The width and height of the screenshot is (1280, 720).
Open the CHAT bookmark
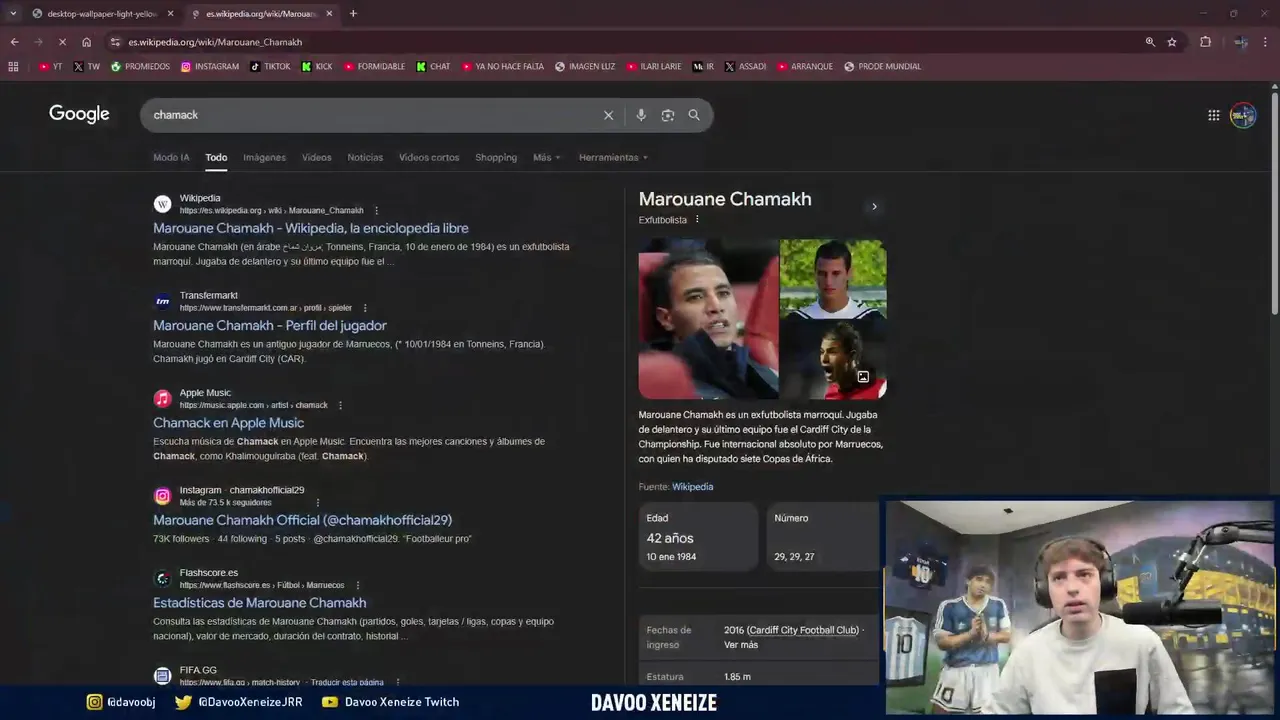click(x=433, y=67)
